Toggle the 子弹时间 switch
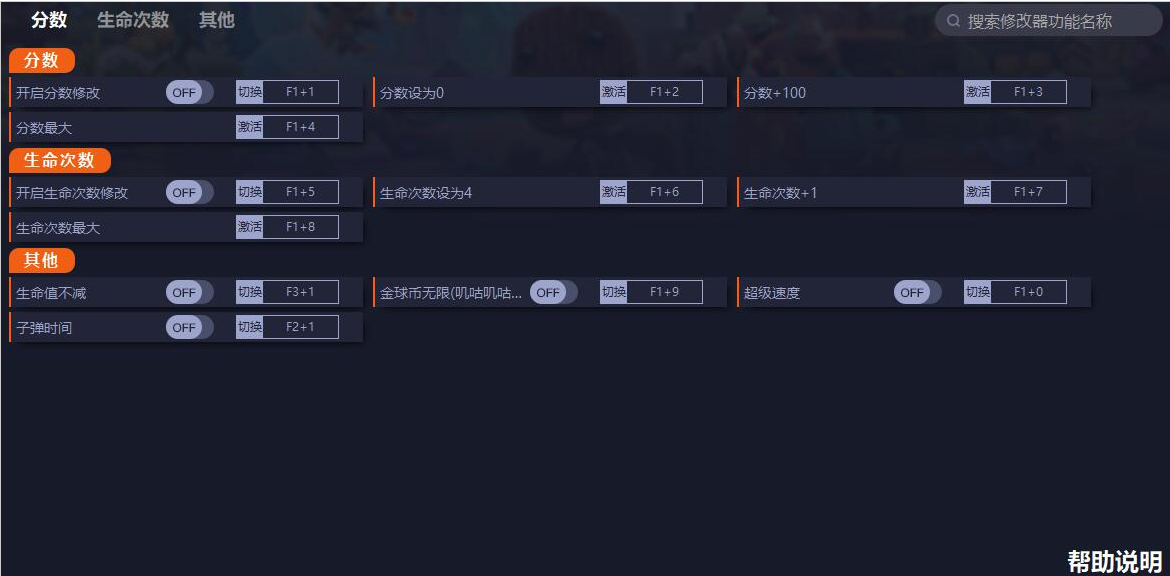This screenshot has height=576, width=1170. coord(189,327)
